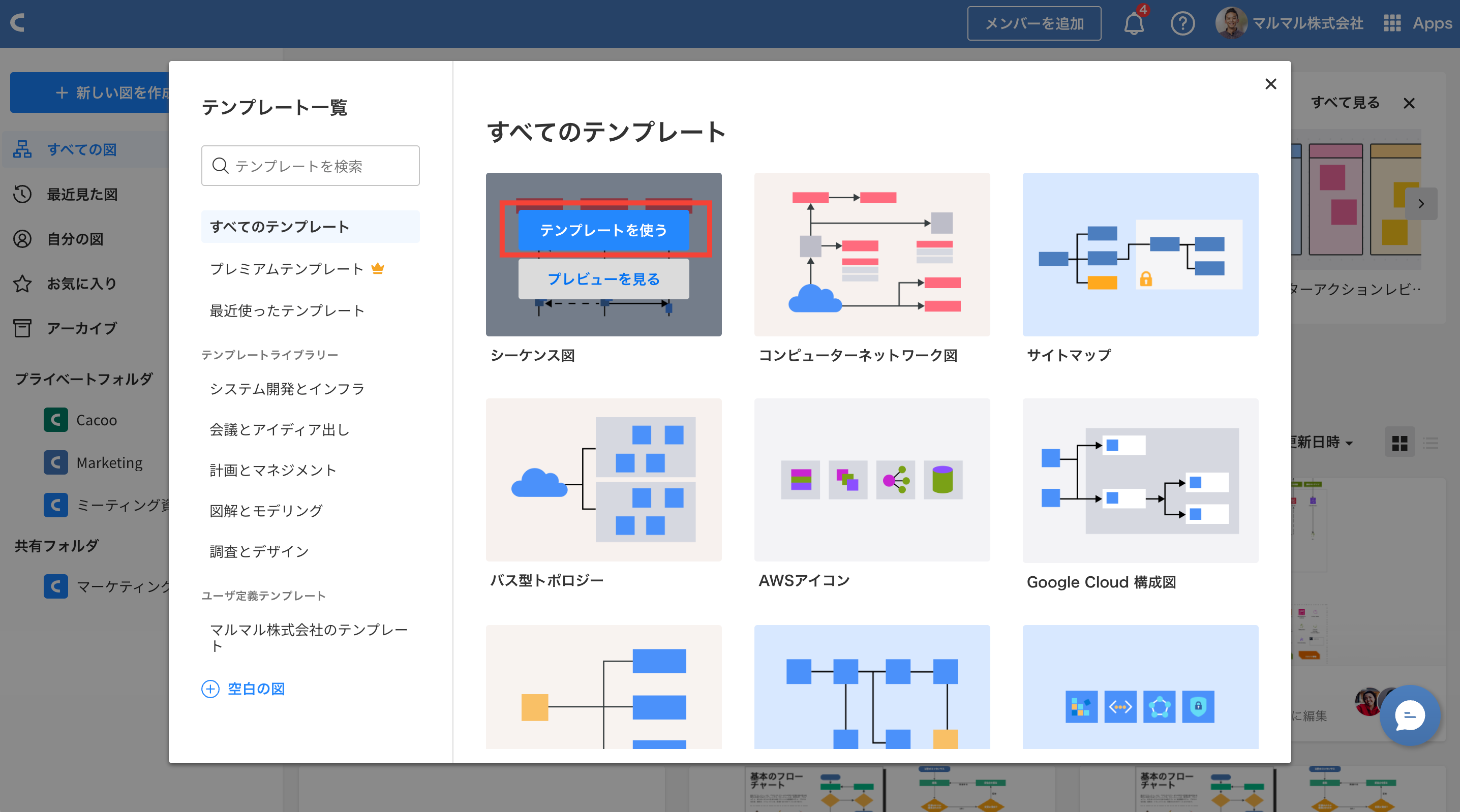Select the blue horizontal network template thumbnail

click(x=872, y=687)
